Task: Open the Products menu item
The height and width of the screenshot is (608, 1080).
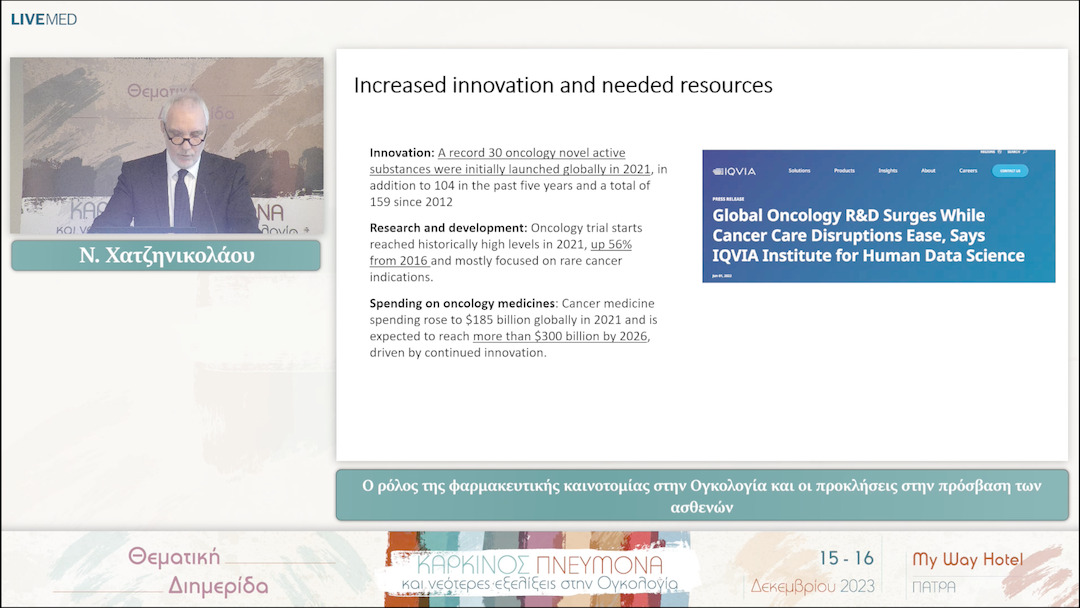Action: [844, 171]
